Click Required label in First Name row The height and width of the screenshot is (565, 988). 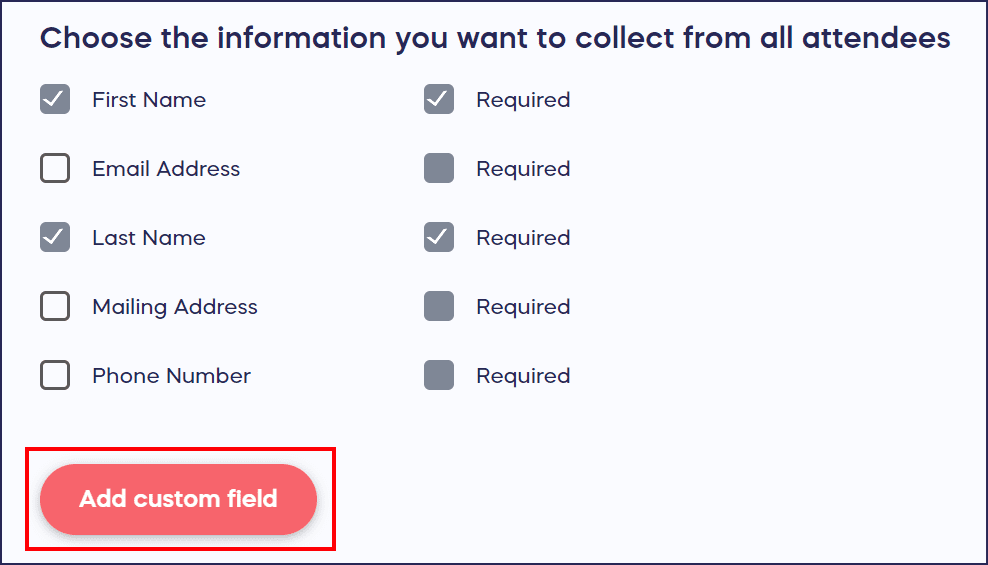click(523, 100)
